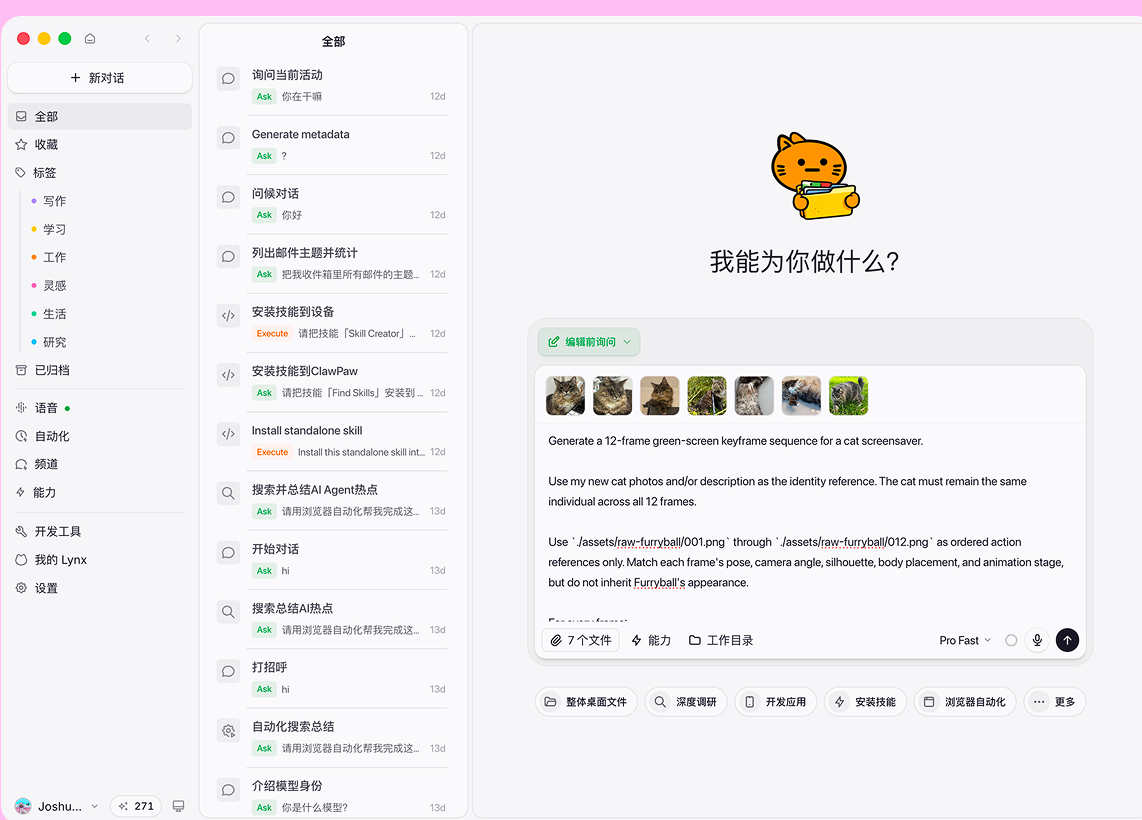Go back with the left arrow

147,39
